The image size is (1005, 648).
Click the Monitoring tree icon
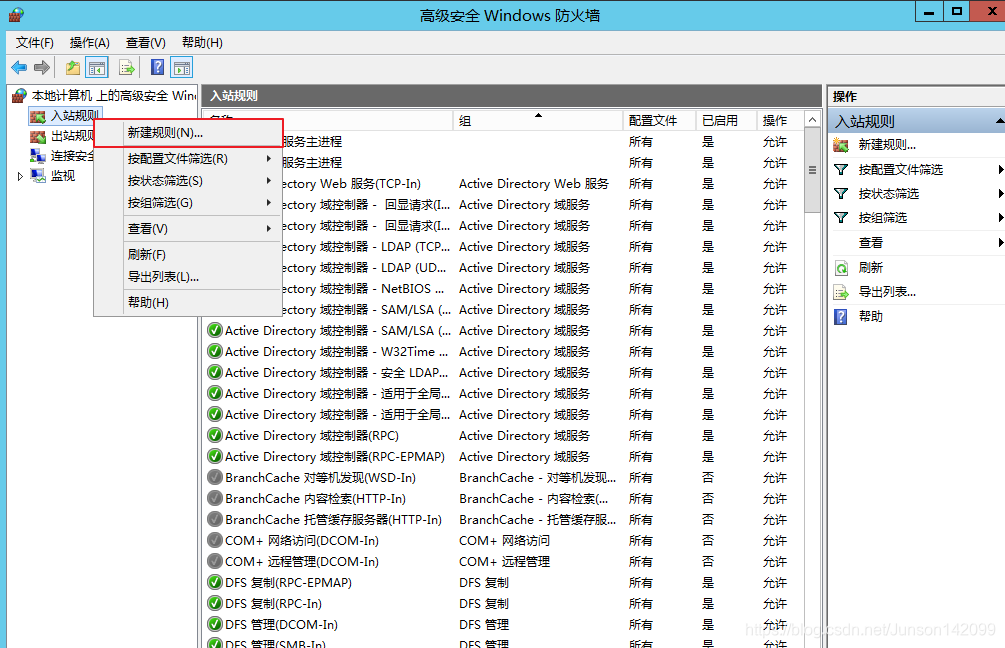[38, 176]
